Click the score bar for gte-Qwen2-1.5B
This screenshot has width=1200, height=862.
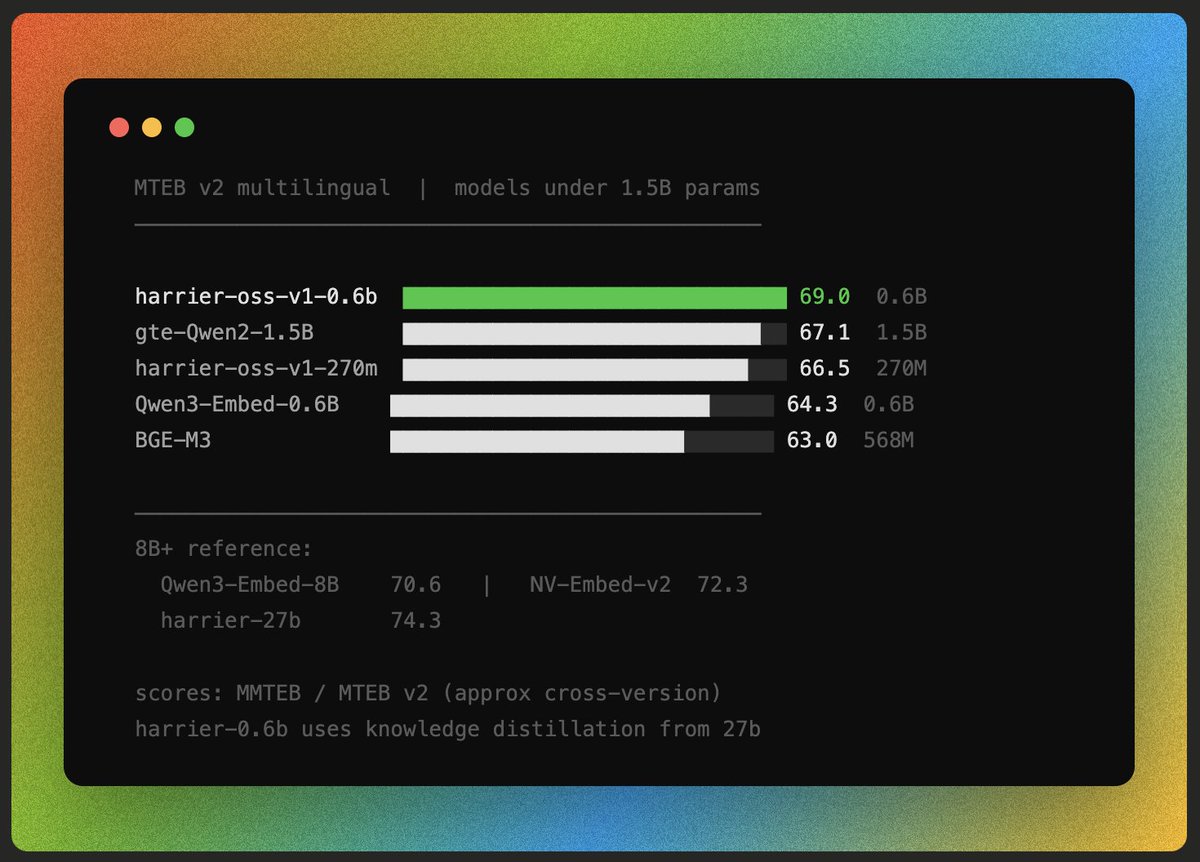595,333
